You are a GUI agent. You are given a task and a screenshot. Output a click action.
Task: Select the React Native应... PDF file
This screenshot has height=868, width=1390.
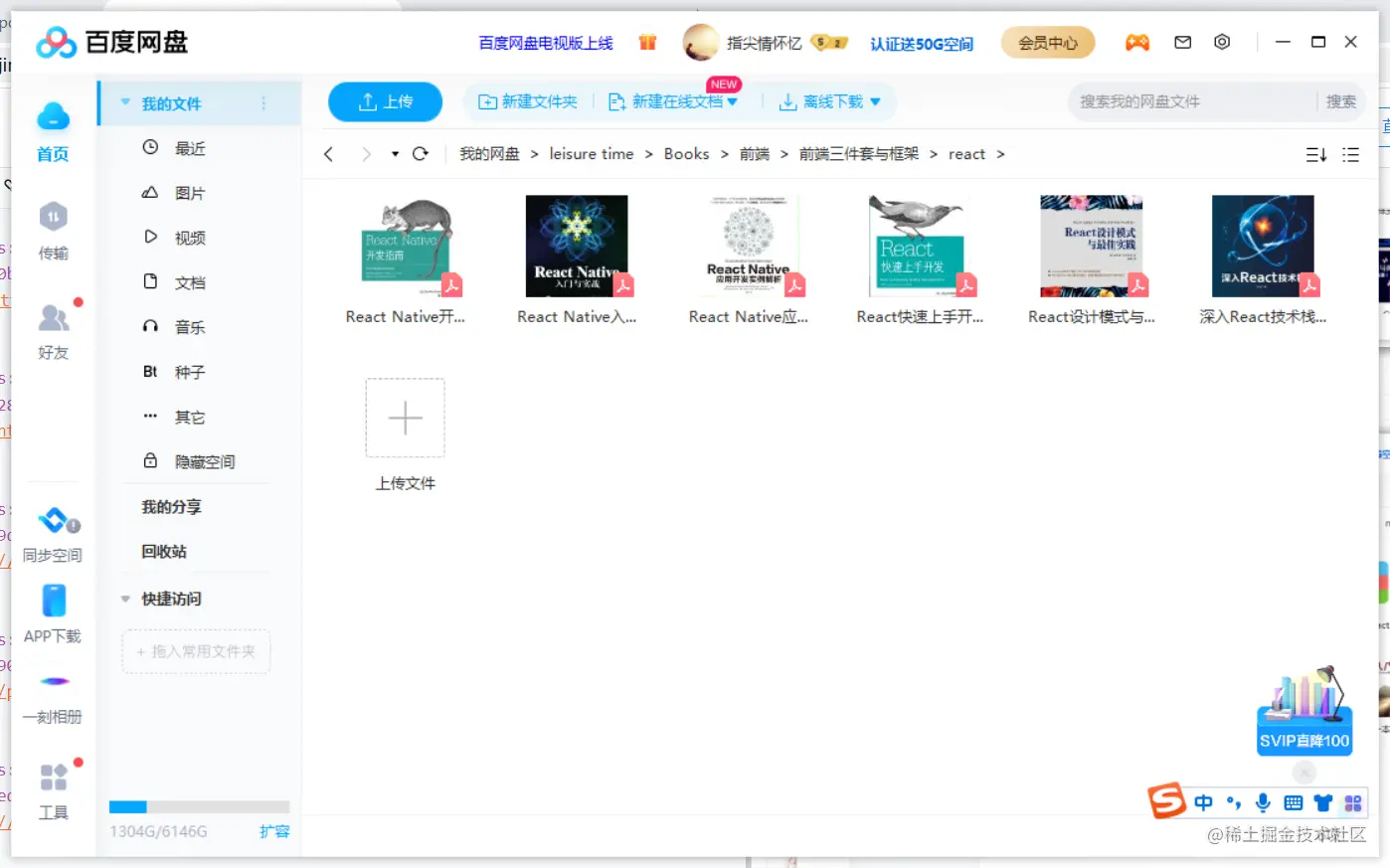point(749,260)
